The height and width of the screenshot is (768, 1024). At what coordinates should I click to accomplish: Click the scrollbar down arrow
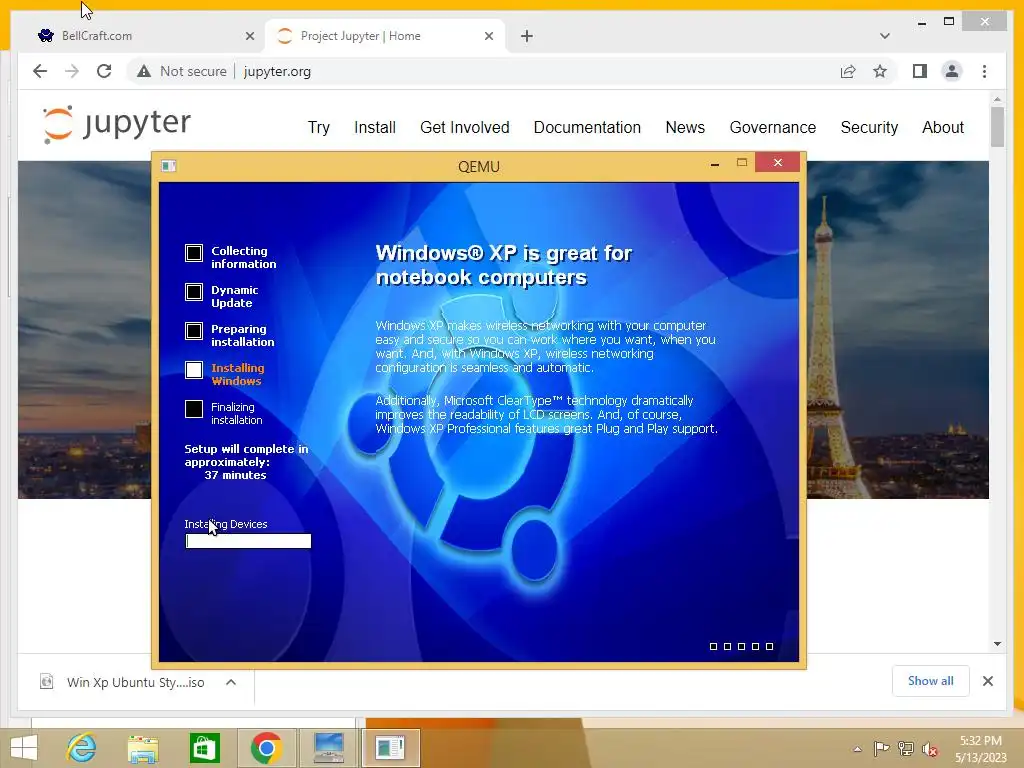click(997, 644)
